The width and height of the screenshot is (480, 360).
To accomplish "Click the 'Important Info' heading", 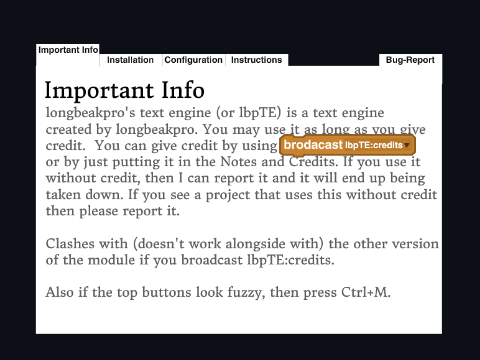I will (x=125, y=90).
